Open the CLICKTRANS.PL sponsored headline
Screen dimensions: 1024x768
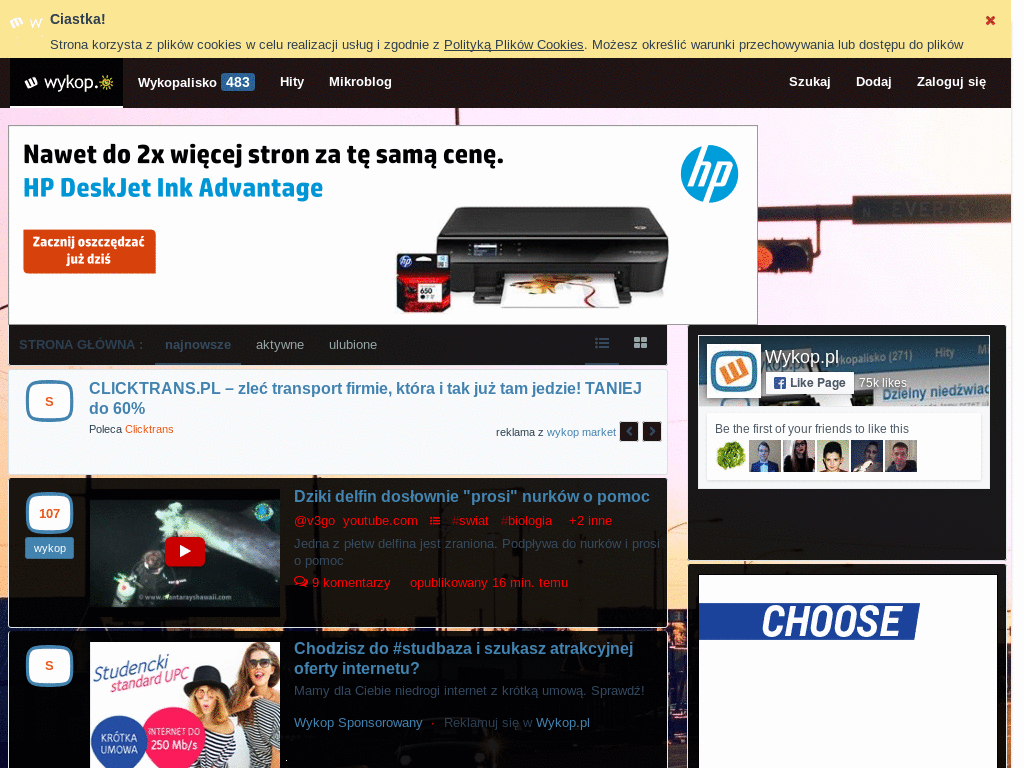click(365, 398)
